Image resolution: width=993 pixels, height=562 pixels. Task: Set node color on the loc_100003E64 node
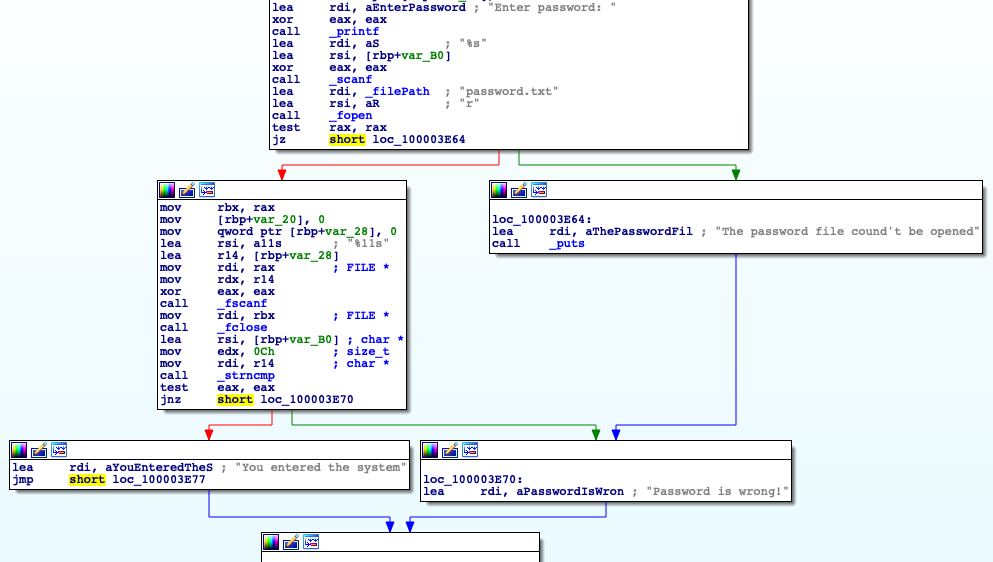point(499,190)
